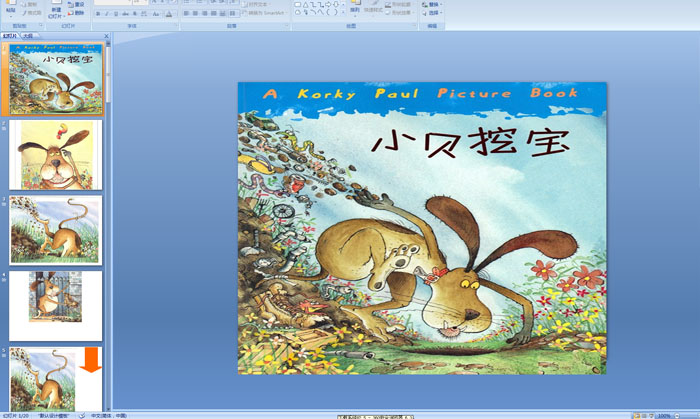Click the font color A button

click(168, 14)
